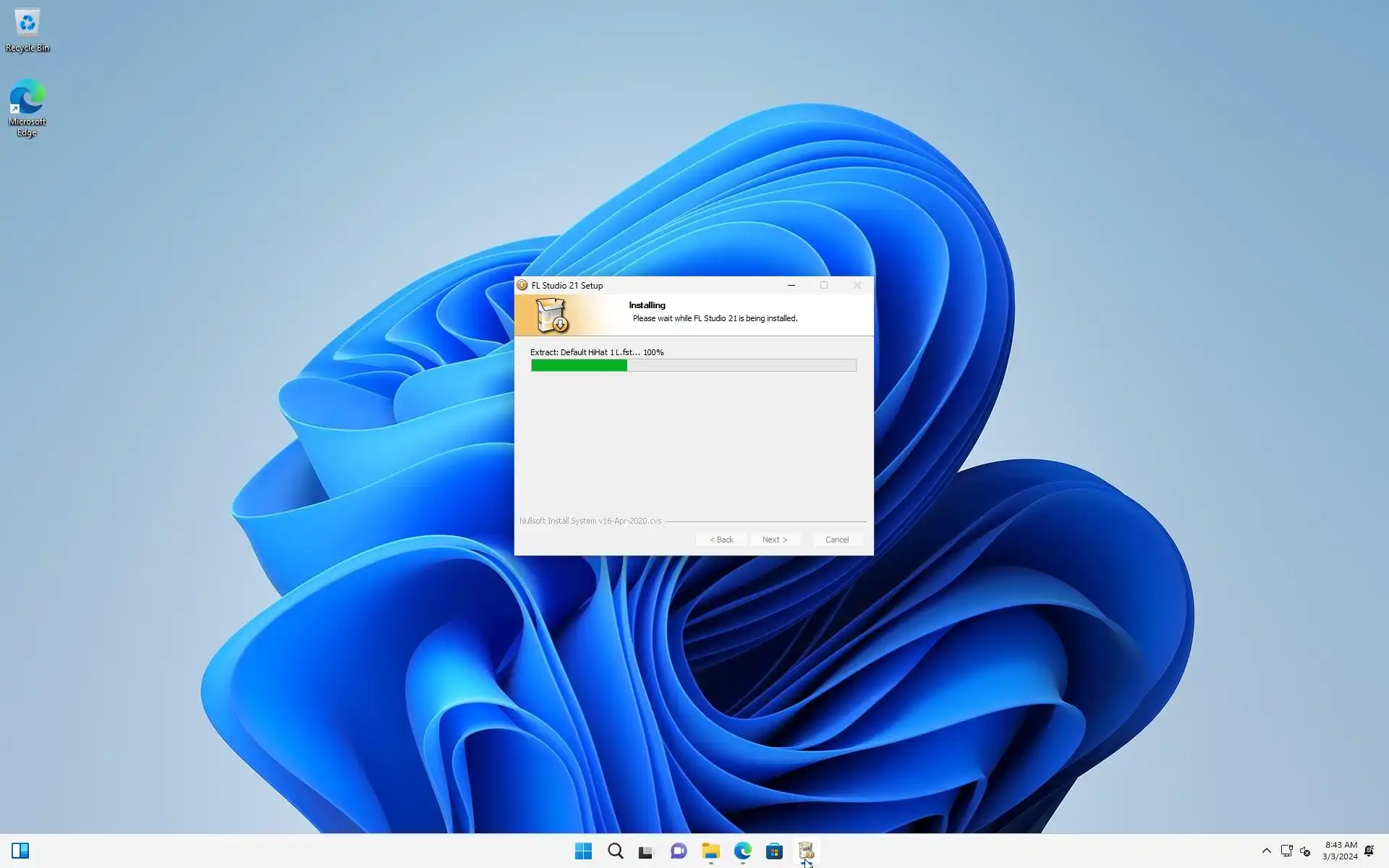The image size is (1389, 868).
Task: Open the Recycle Bin desktop icon
Action: [x=27, y=30]
